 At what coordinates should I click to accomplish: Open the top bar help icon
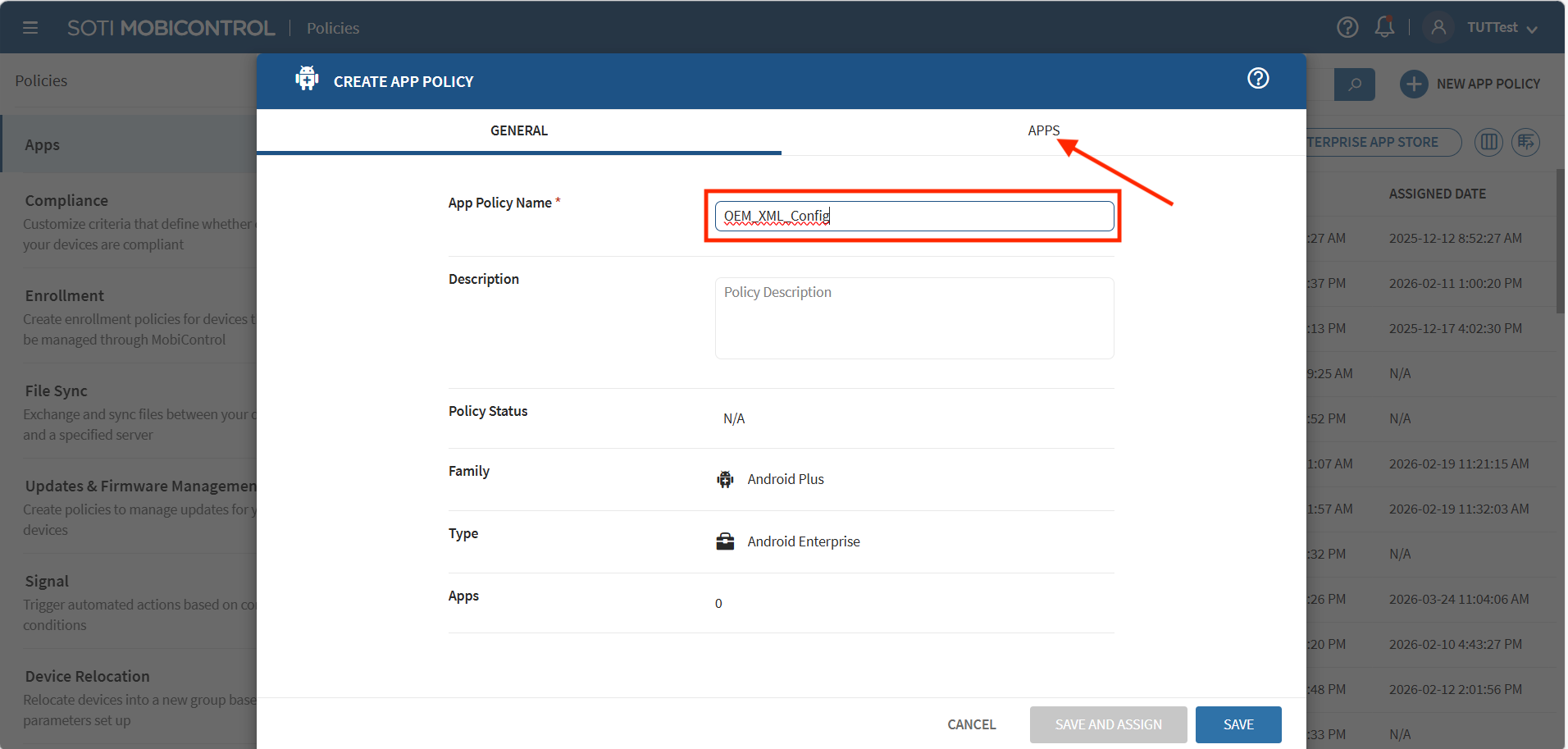point(1347,28)
